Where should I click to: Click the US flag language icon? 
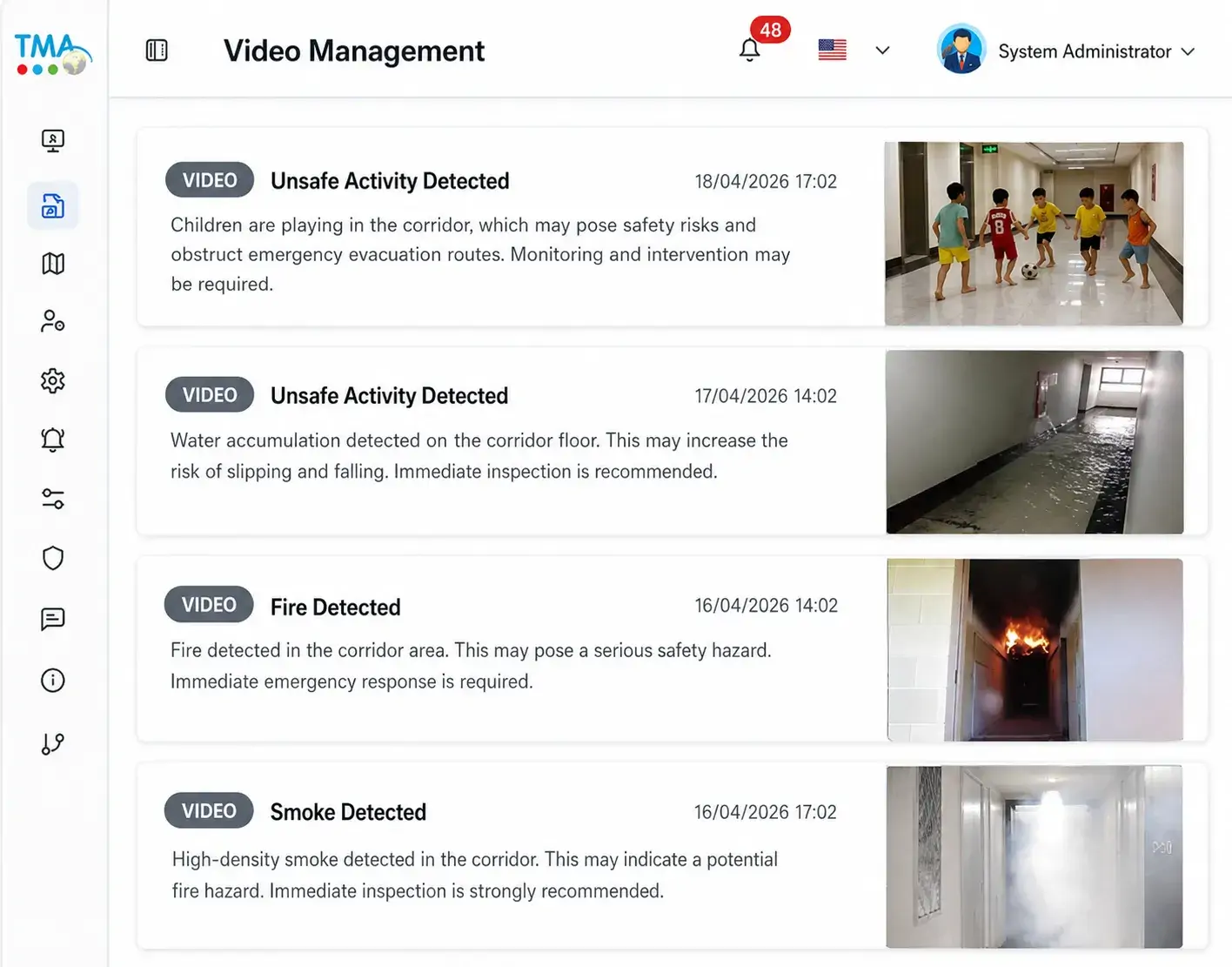[x=833, y=50]
